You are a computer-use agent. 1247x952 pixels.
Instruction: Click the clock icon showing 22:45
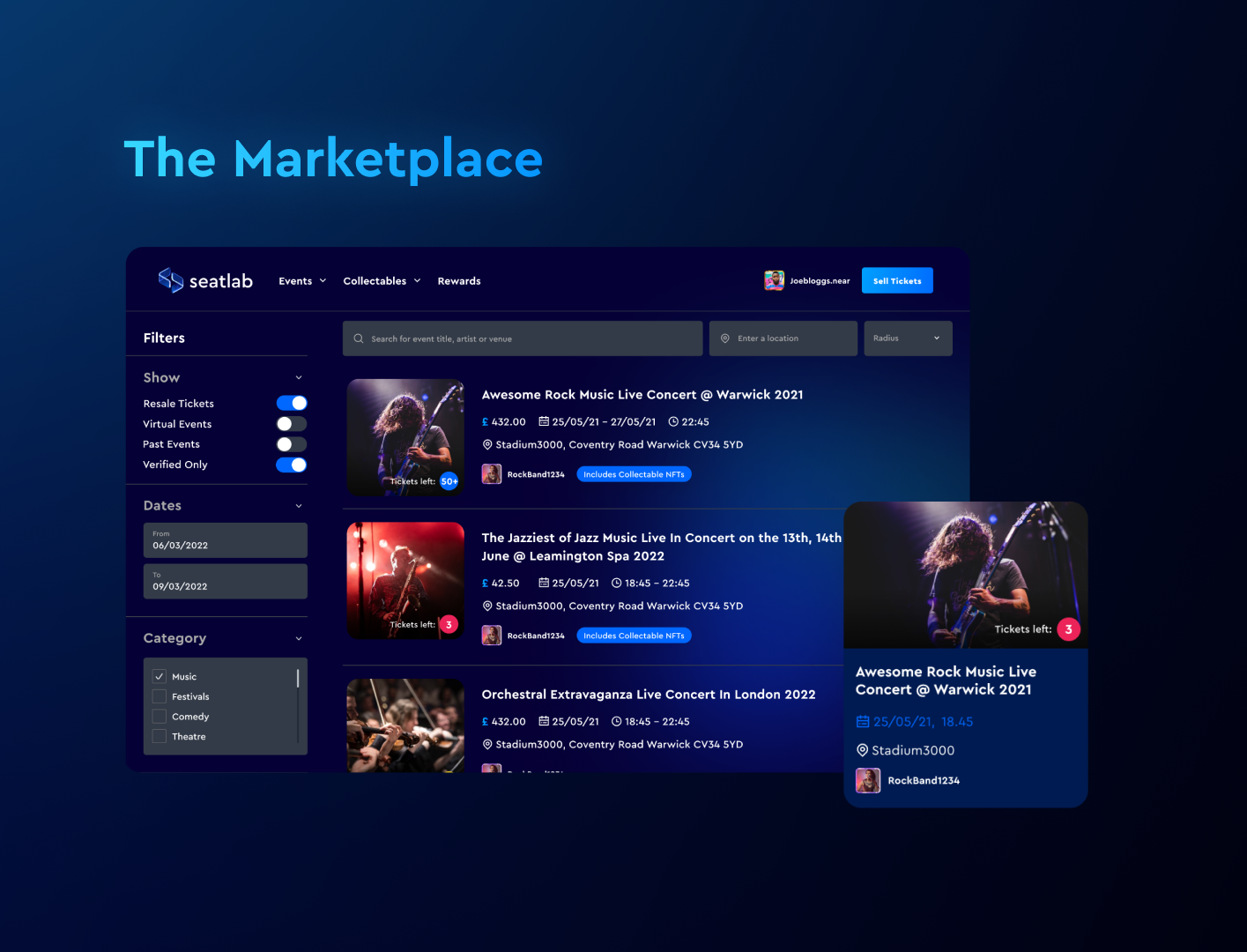672,421
